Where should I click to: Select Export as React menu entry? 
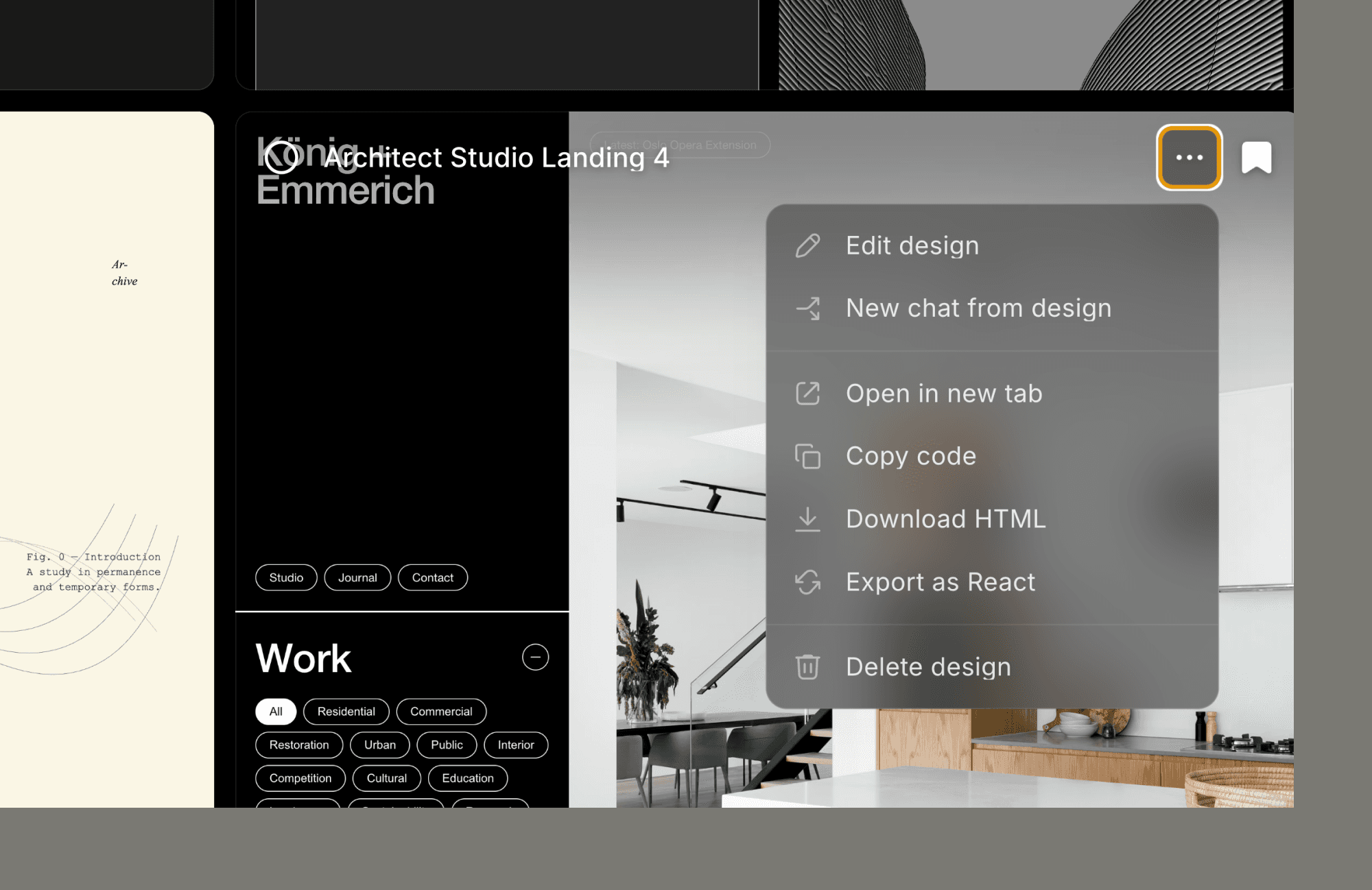click(940, 582)
